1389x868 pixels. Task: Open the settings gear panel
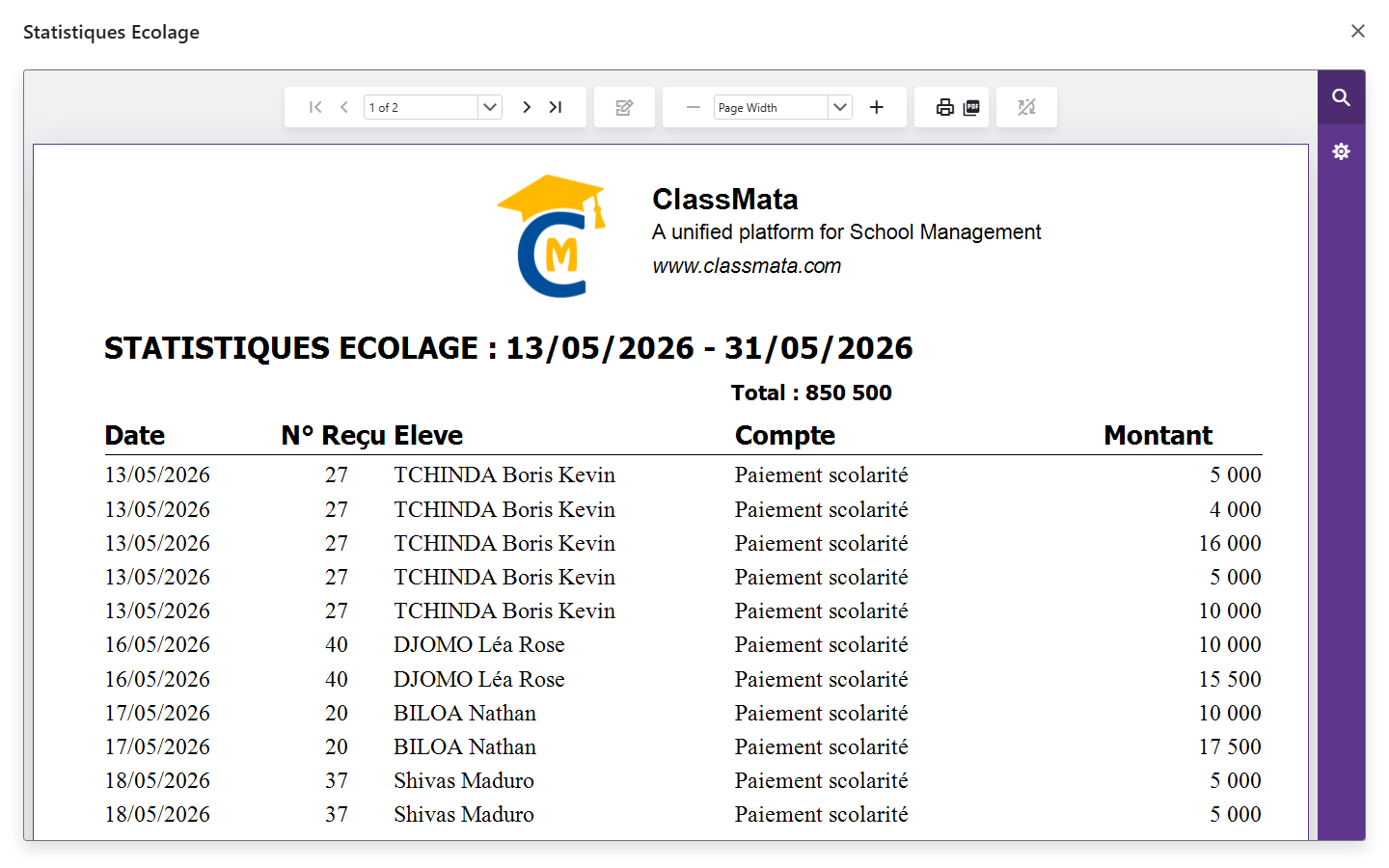coord(1341,151)
